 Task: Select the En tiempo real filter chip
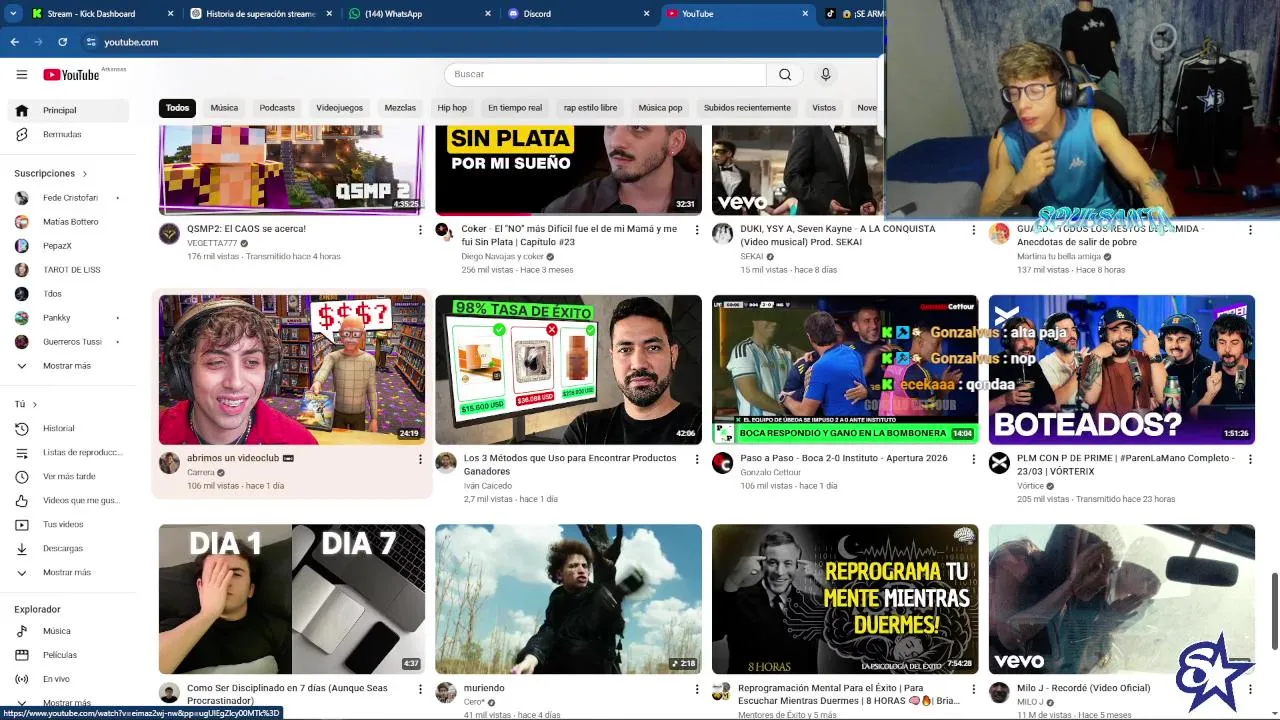(x=515, y=108)
